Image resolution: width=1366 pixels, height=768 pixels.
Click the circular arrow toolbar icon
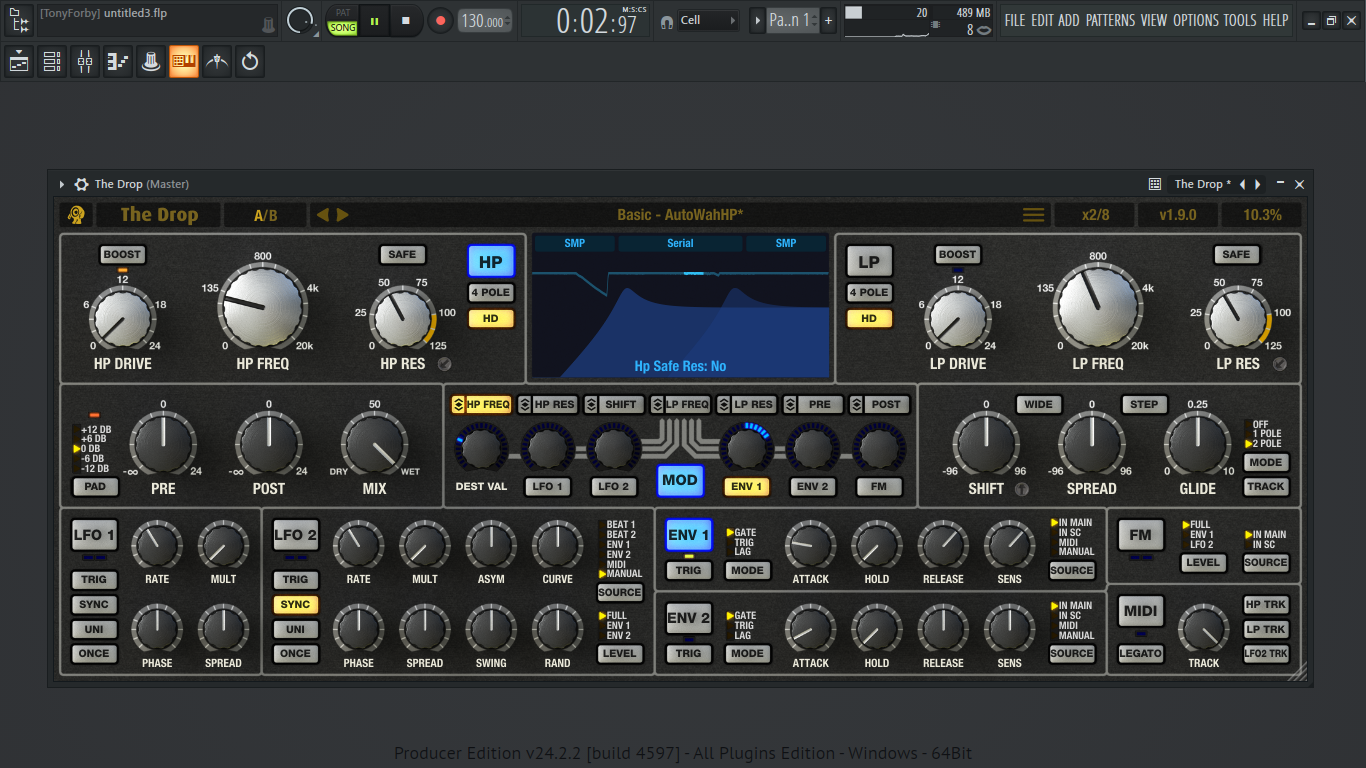[250, 62]
